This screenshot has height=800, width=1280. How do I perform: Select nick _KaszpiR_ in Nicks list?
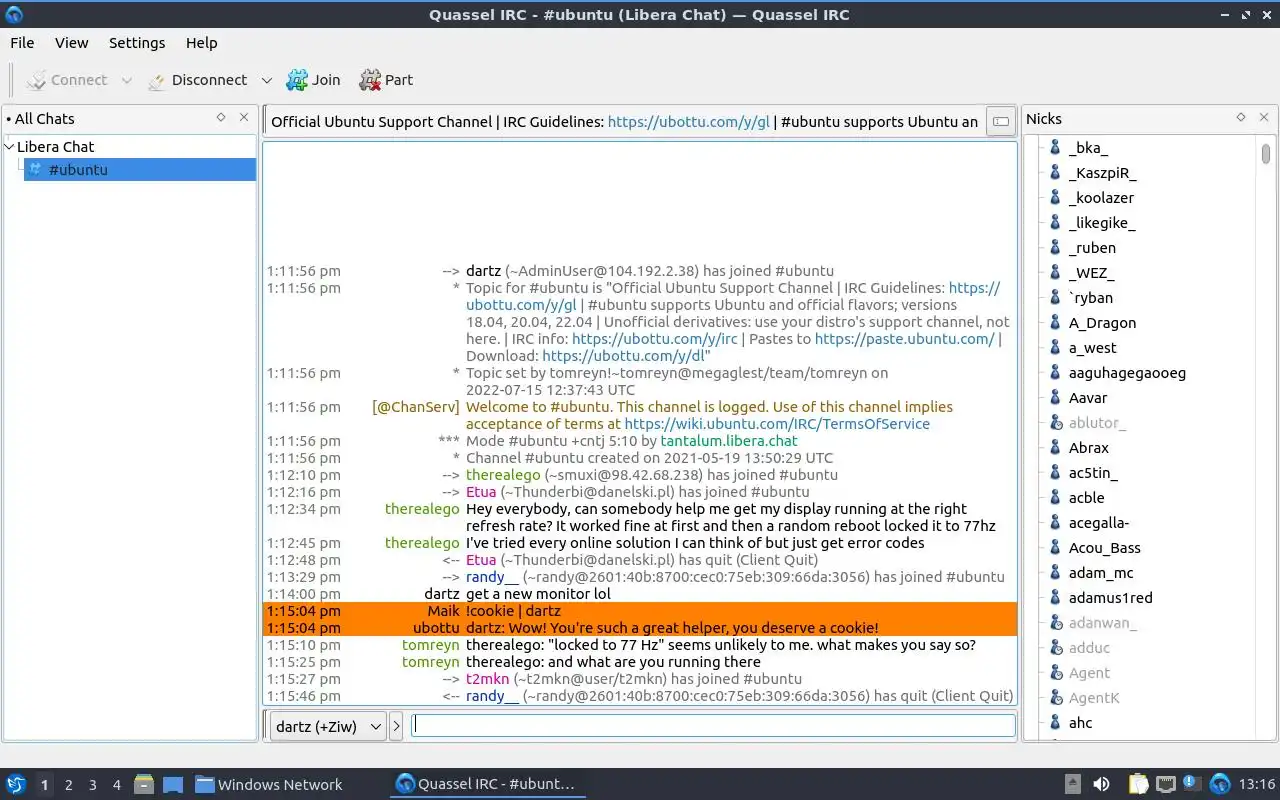pyautogui.click(x=1102, y=173)
